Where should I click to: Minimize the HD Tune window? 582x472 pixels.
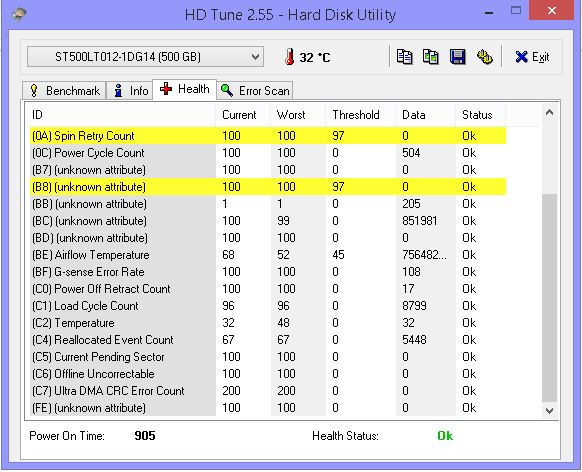pyautogui.click(x=489, y=12)
